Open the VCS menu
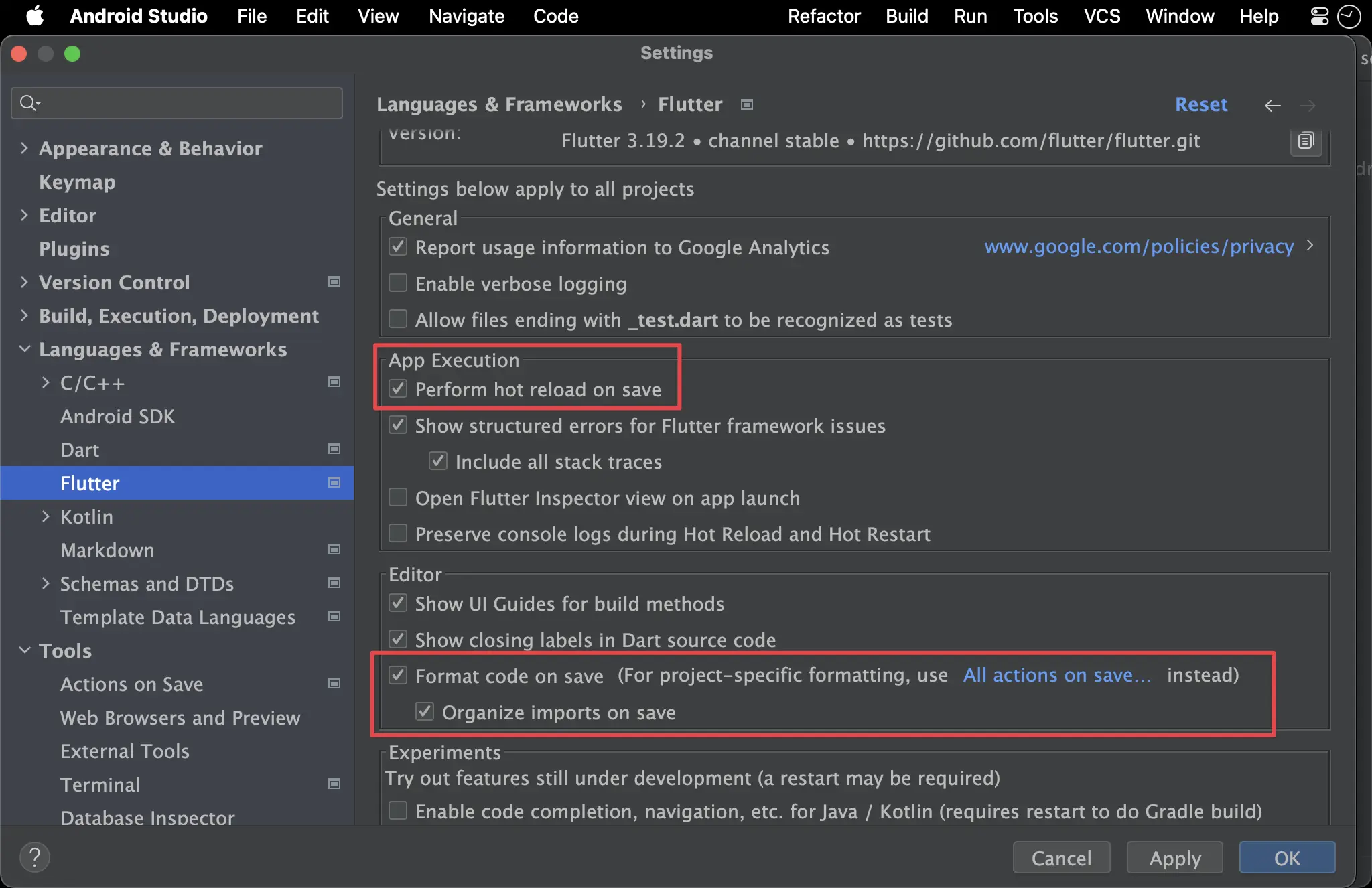The width and height of the screenshot is (1372, 888). 1102,16
